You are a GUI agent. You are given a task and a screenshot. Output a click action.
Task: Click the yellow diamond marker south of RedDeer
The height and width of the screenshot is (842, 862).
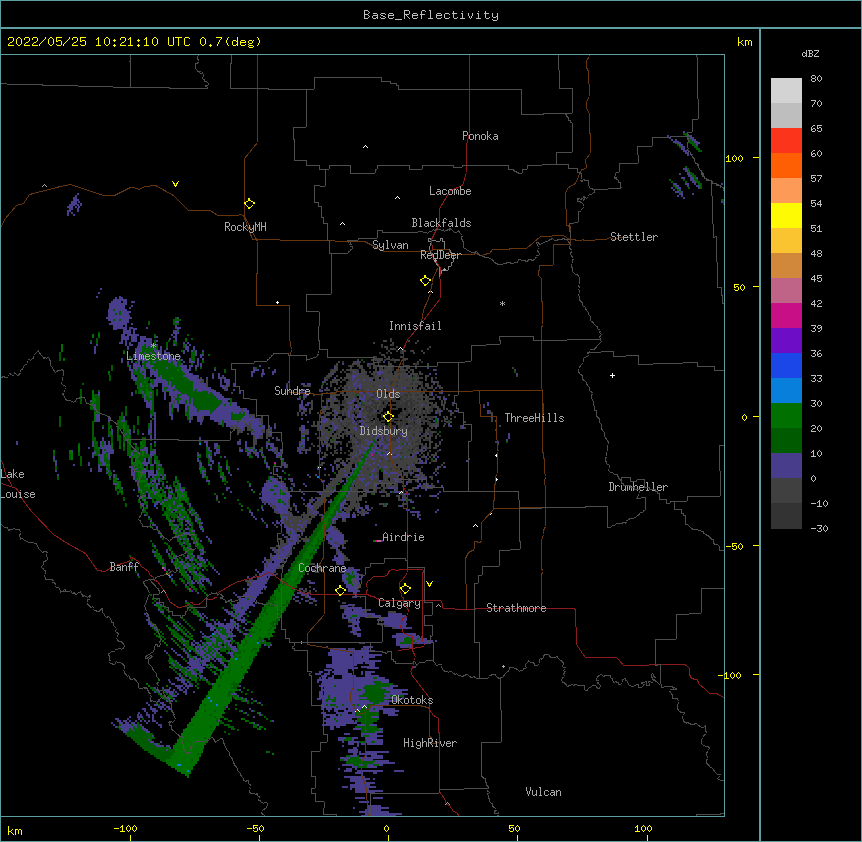click(426, 281)
